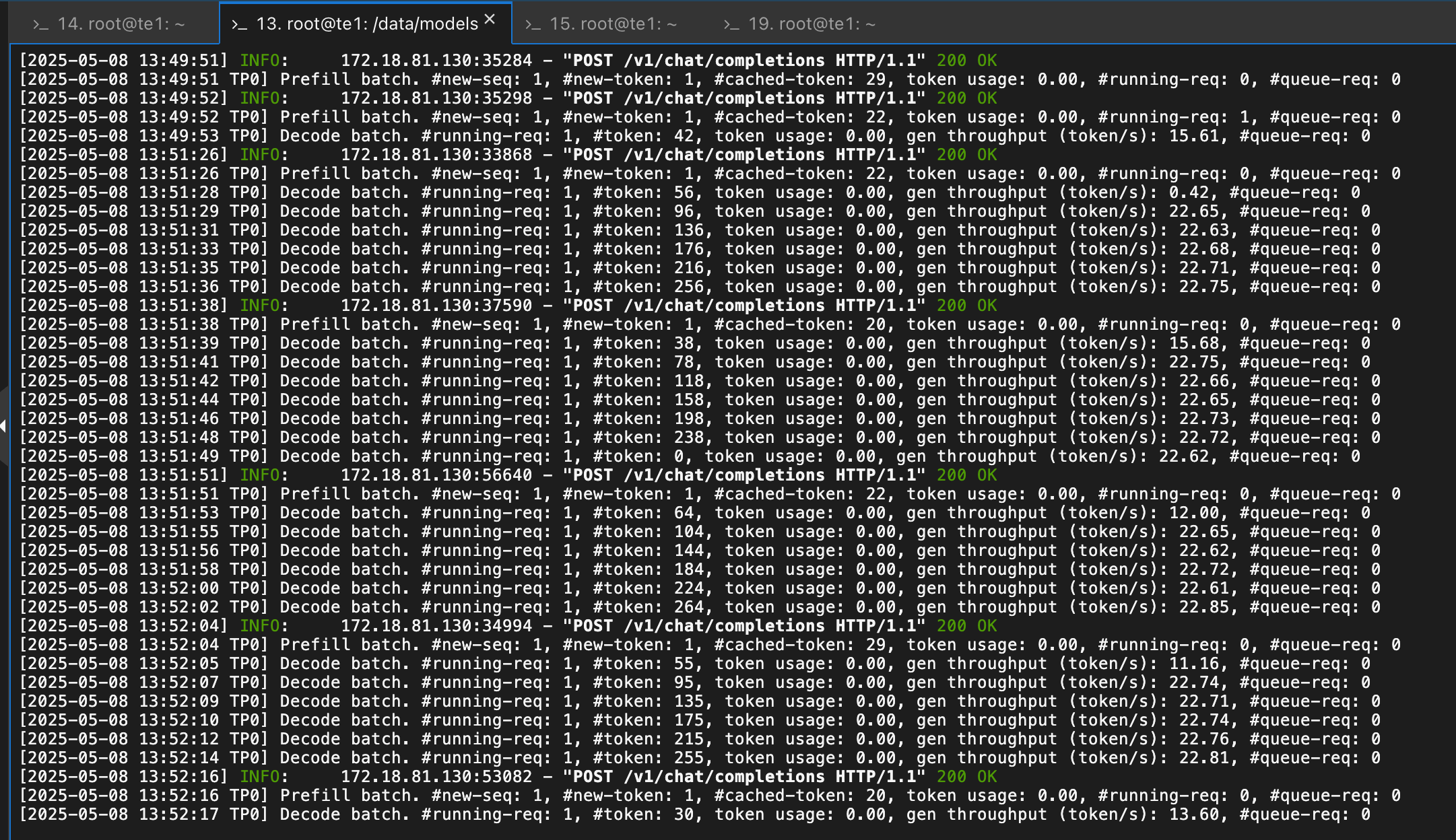The height and width of the screenshot is (840, 1456).
Task: Expand the collapsed left sidebar arrow
Action: pyautogui.click(x=3, y=426)
